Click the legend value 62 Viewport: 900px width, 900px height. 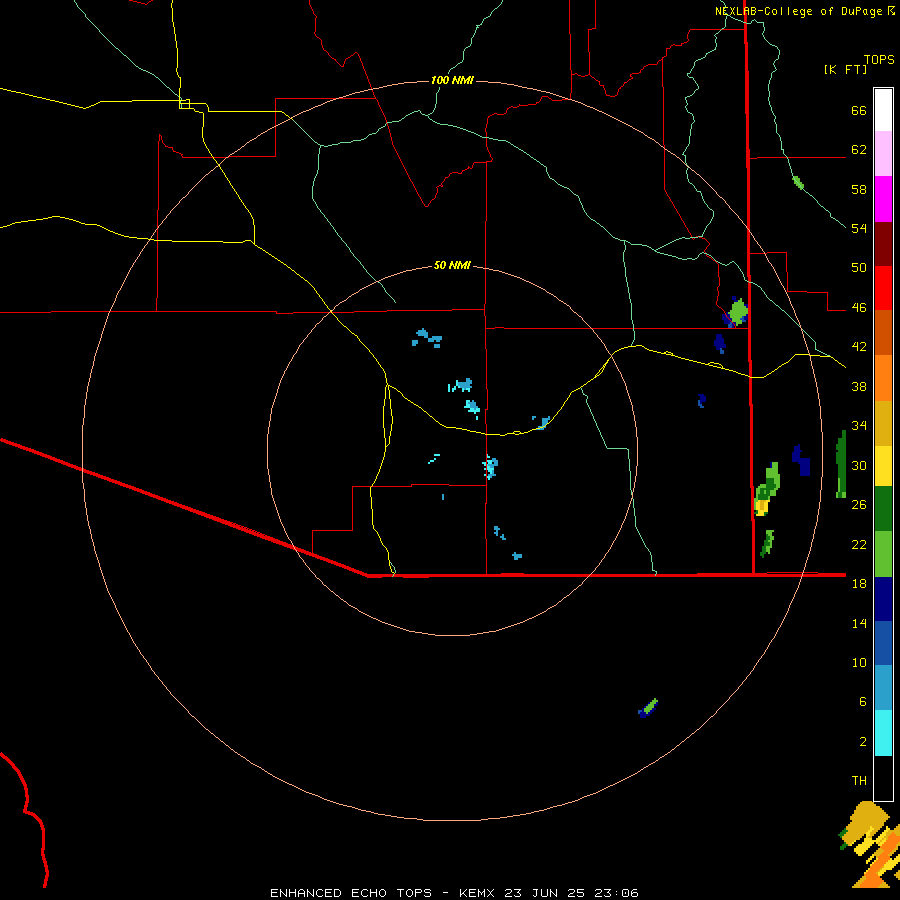859,150
